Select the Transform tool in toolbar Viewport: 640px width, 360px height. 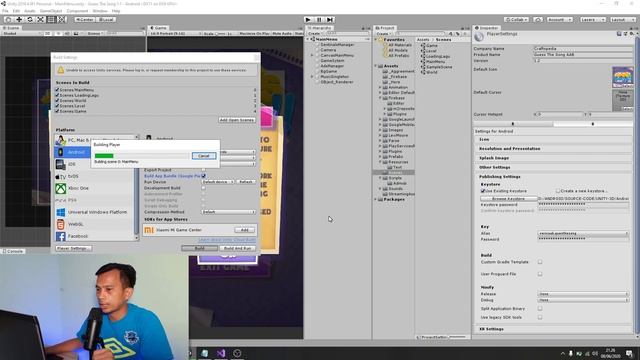61,20
